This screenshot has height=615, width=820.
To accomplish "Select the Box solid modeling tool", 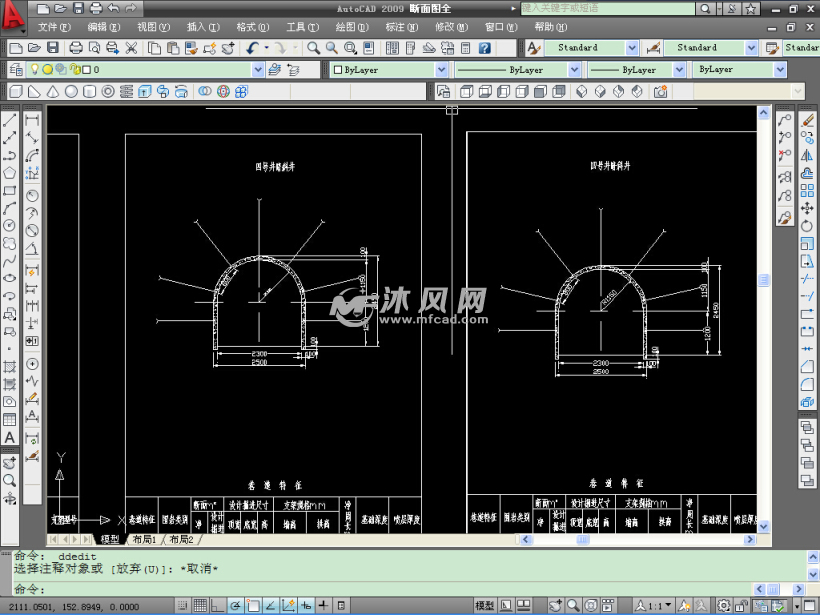I will pos(16,92).
